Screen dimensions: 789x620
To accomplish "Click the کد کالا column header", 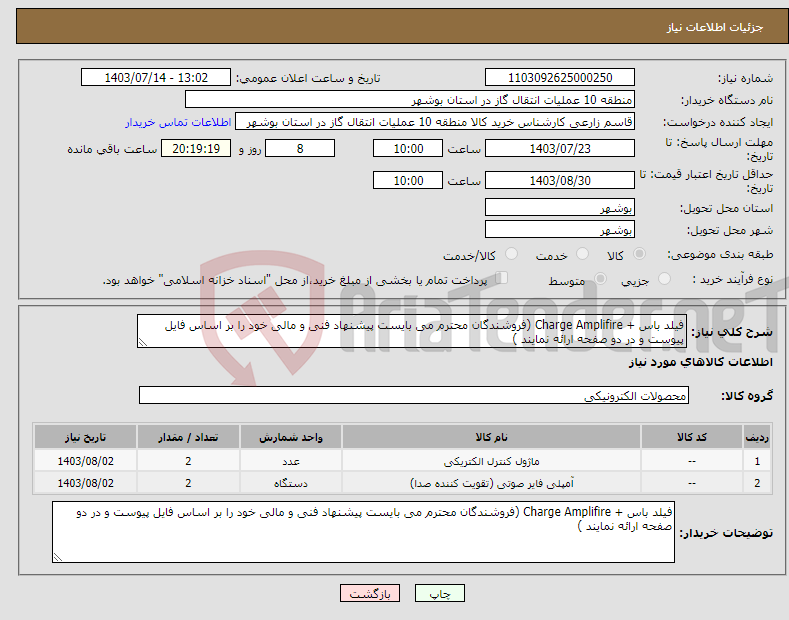I will click(691, 437).
